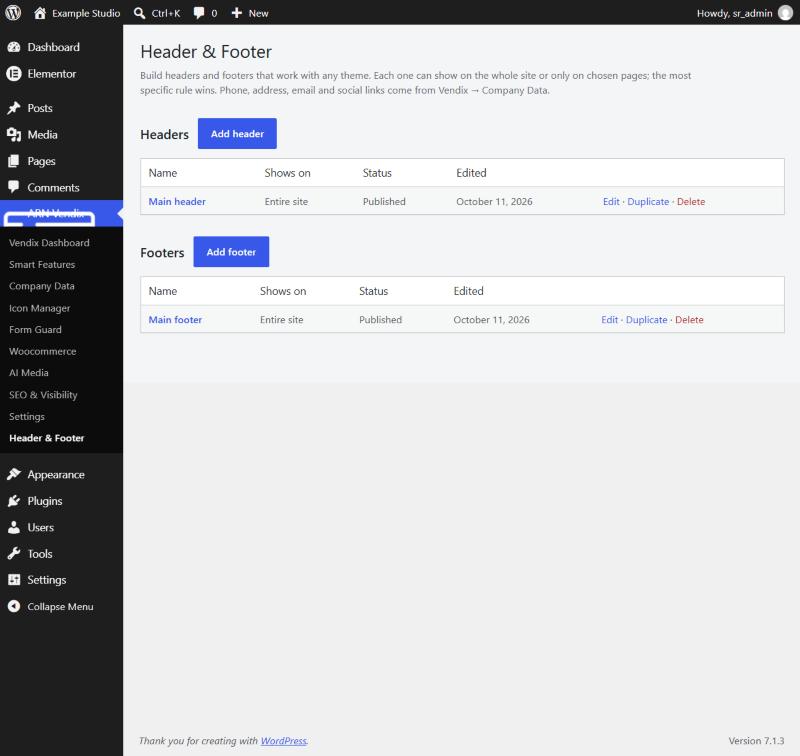Go to Dashboard menu item
Image resolution: width=800 pixels, height=756 pixels.
point(54,47)
